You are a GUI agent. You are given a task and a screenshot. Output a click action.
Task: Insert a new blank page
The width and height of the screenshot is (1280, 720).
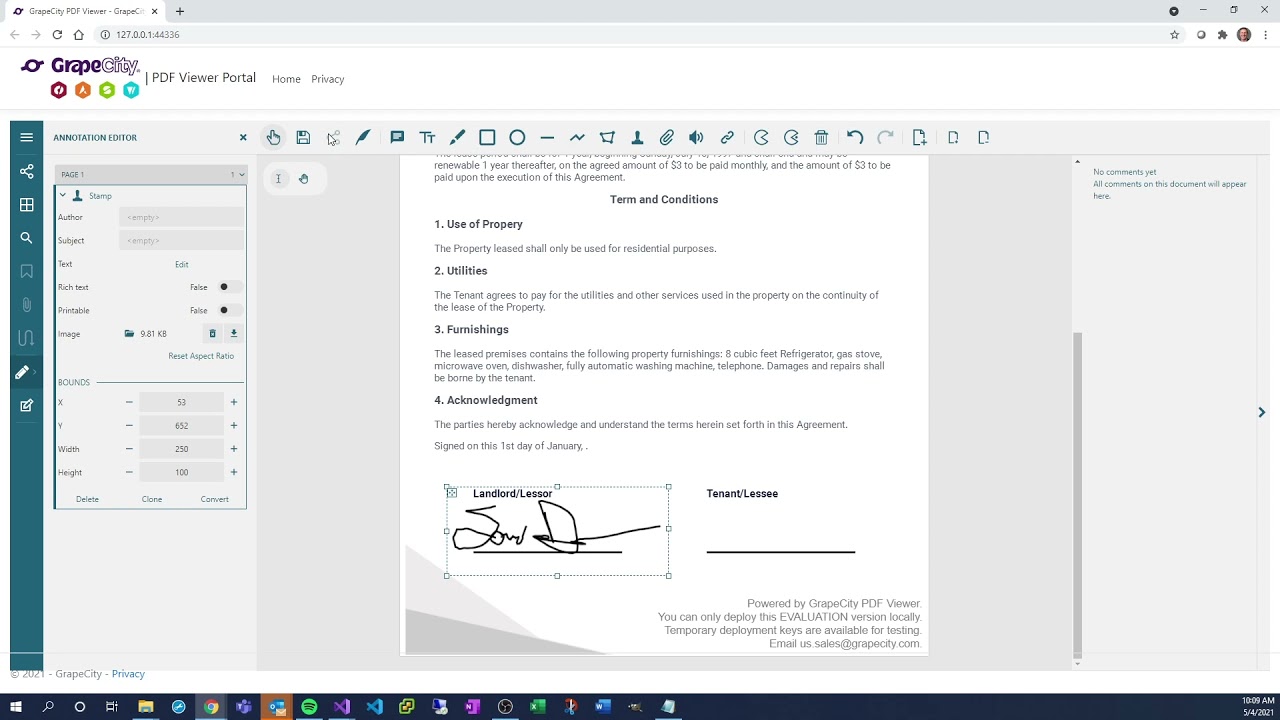click(x=919, y=137)
